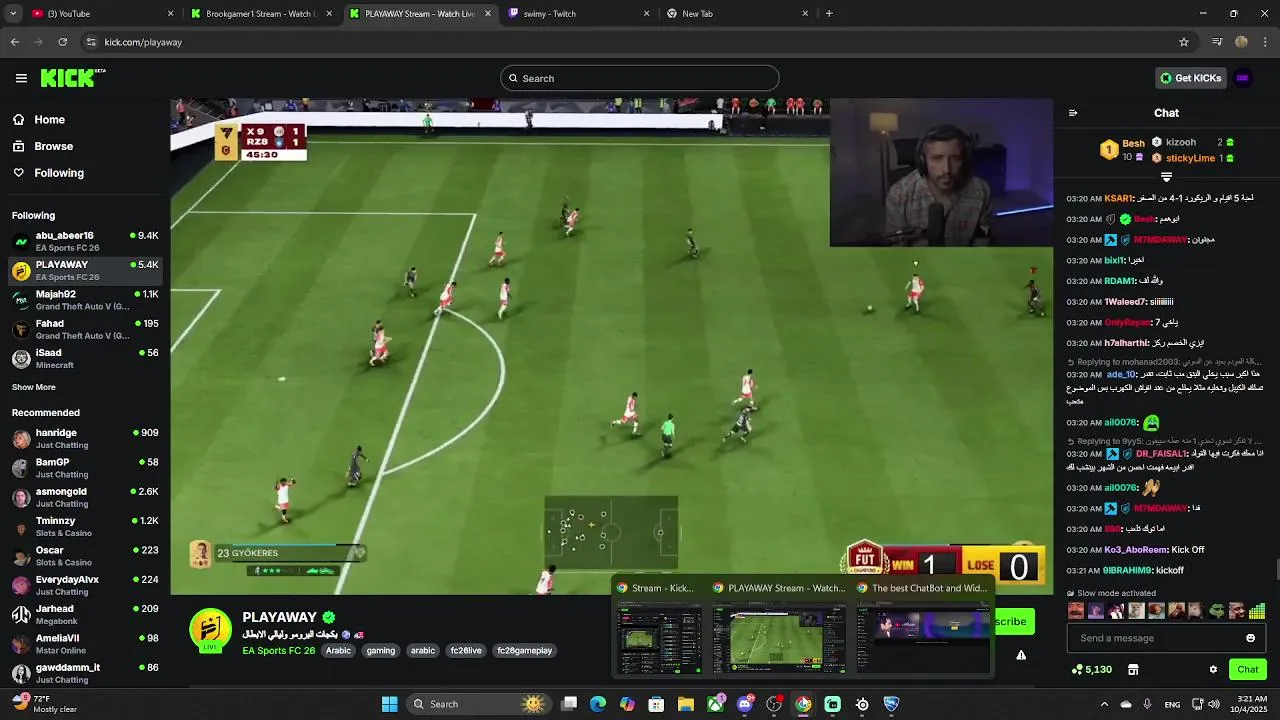This screenshot has height=720, width=1280.
Task: Open a new browser tab
Action: (829, 13)
